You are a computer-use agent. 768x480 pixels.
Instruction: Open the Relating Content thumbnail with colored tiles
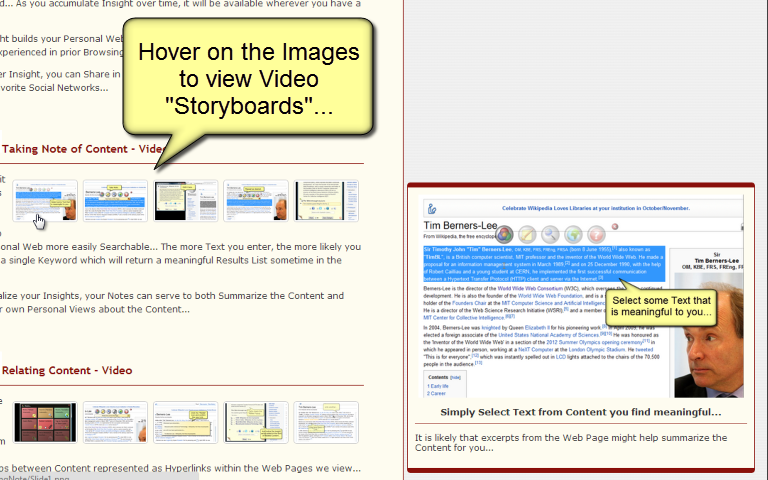45,422
